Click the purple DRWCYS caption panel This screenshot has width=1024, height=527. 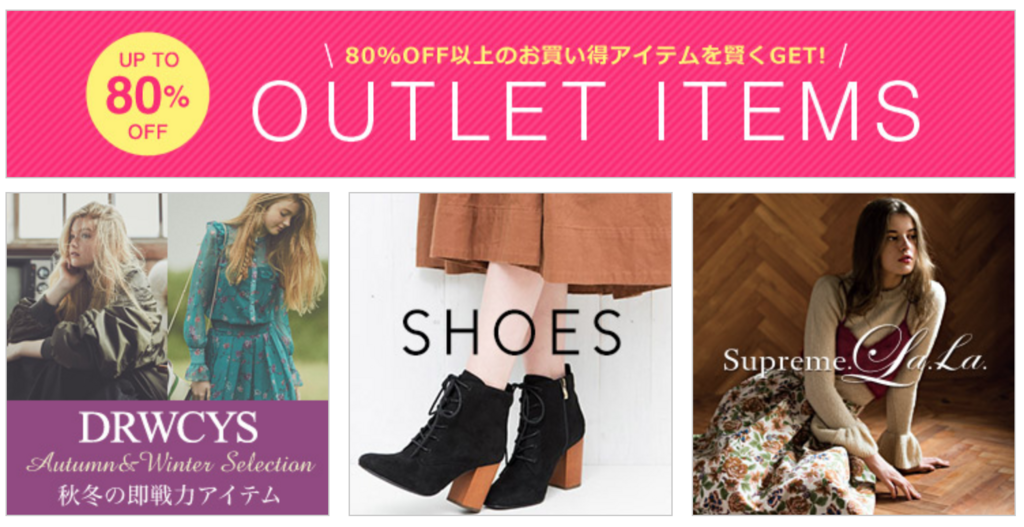[x=168, y=458]
